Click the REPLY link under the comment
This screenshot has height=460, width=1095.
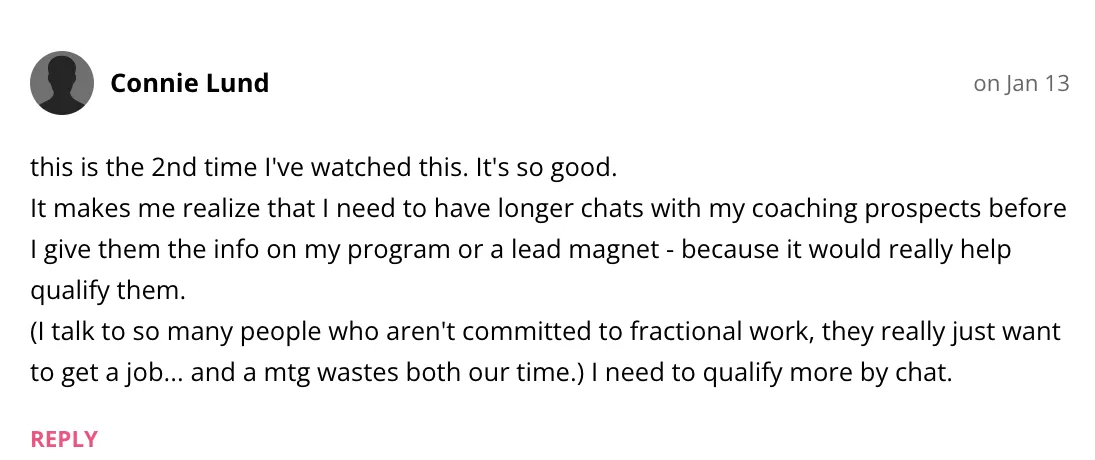64,439
